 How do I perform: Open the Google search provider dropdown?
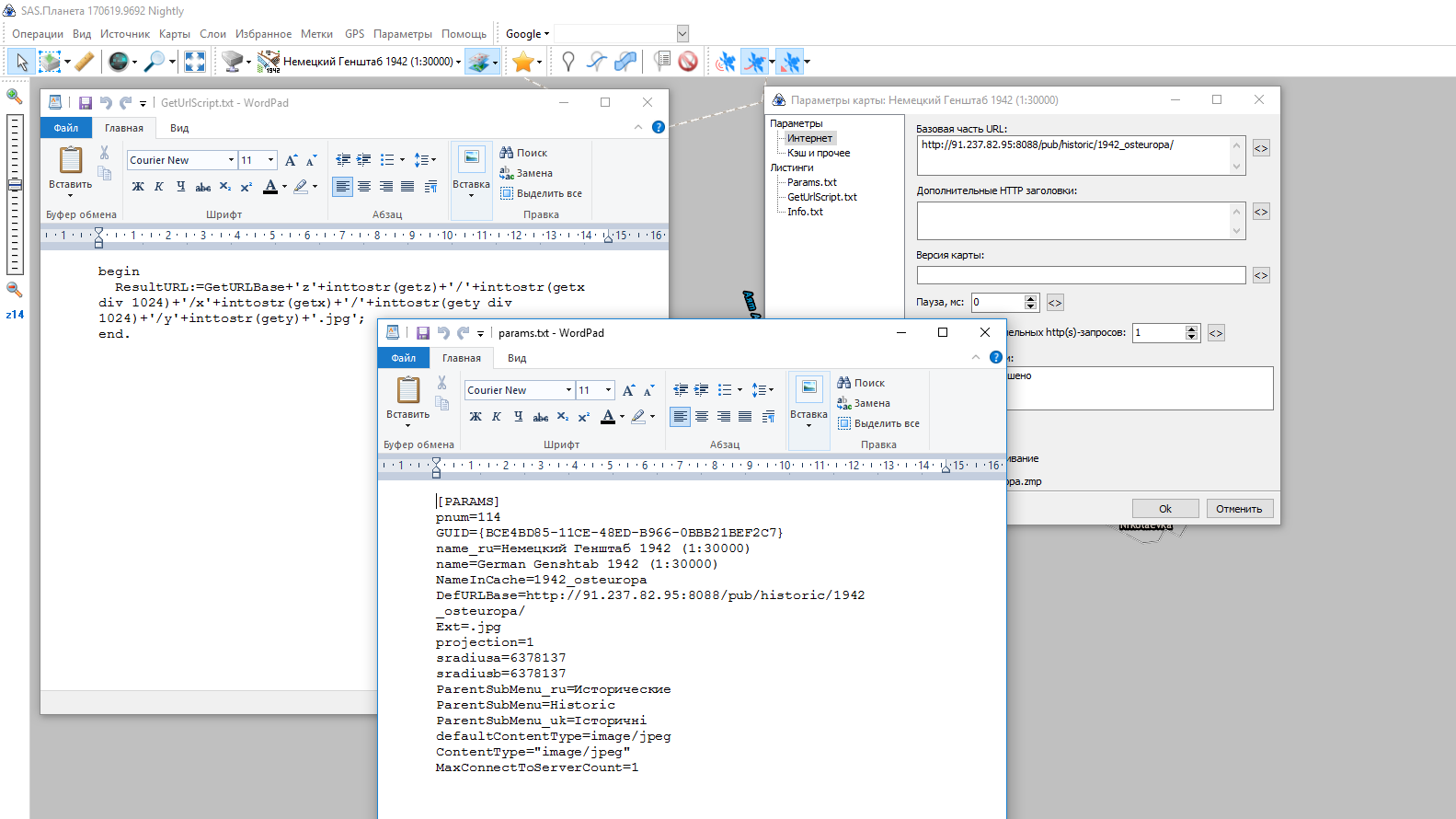528,34
